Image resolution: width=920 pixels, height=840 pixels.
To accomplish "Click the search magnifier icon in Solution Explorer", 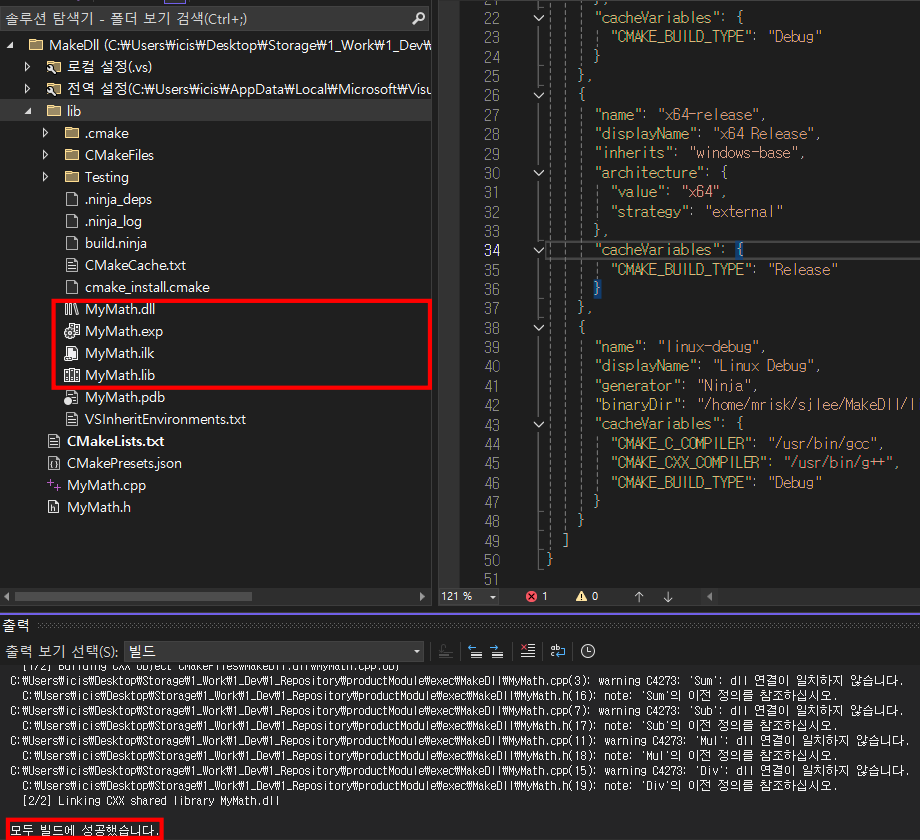I will tap(418, 19).
